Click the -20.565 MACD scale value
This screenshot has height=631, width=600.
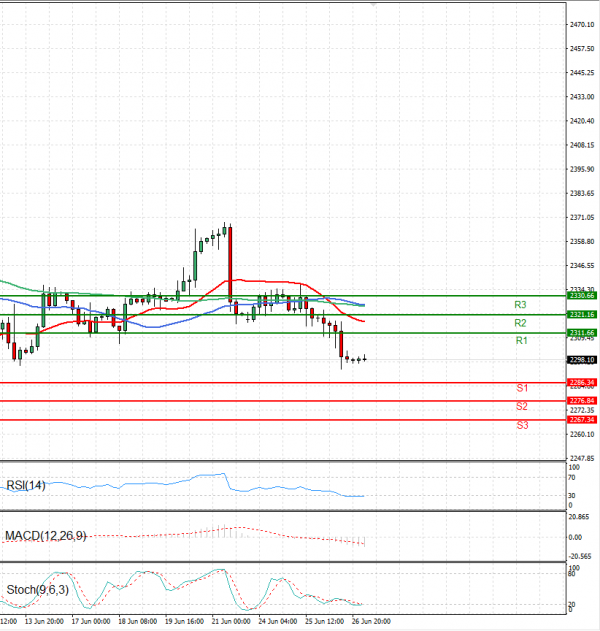(580, 557)
